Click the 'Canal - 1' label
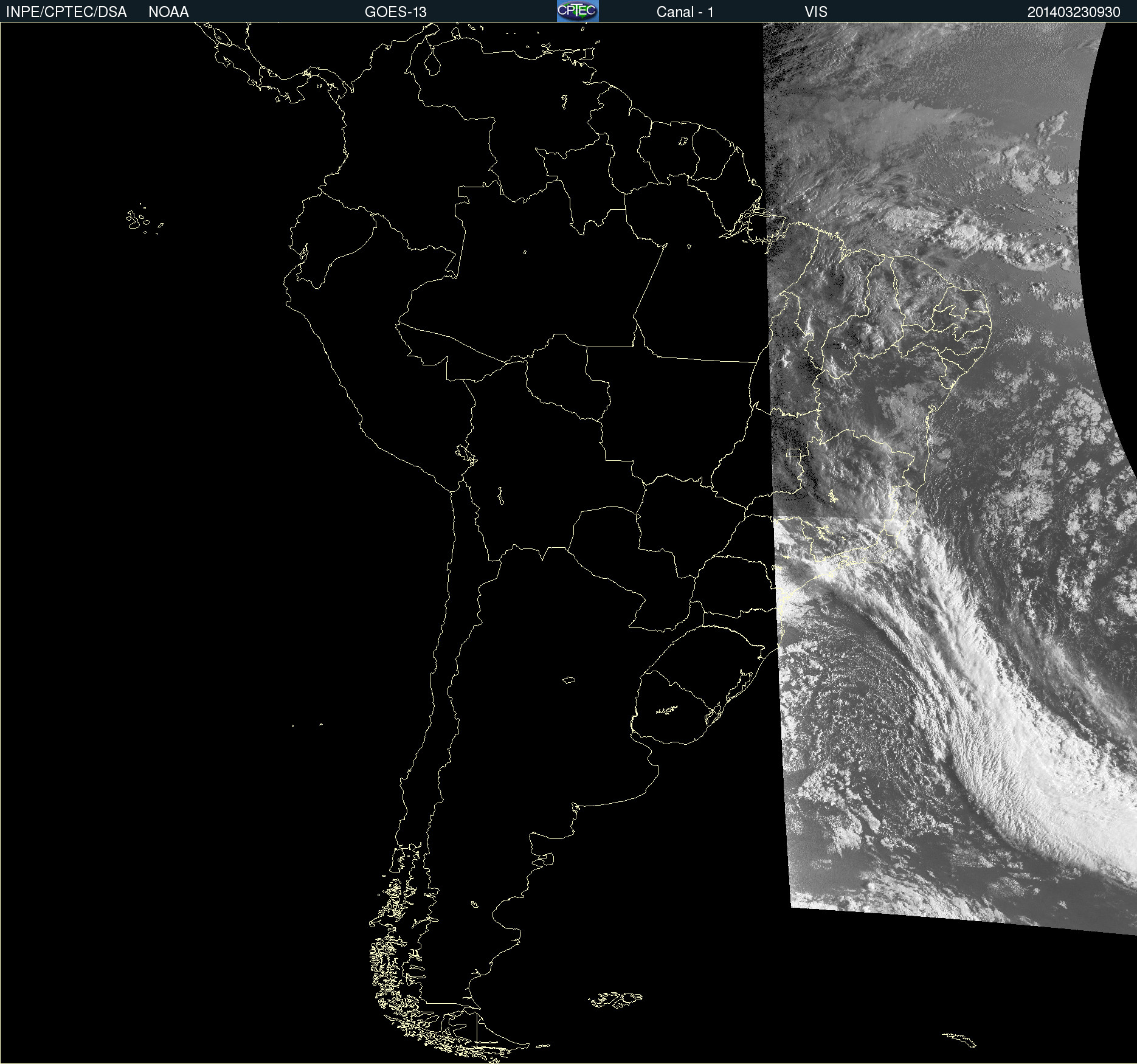Screen dimensions: 1137x1064 click(x=685, y=12)
